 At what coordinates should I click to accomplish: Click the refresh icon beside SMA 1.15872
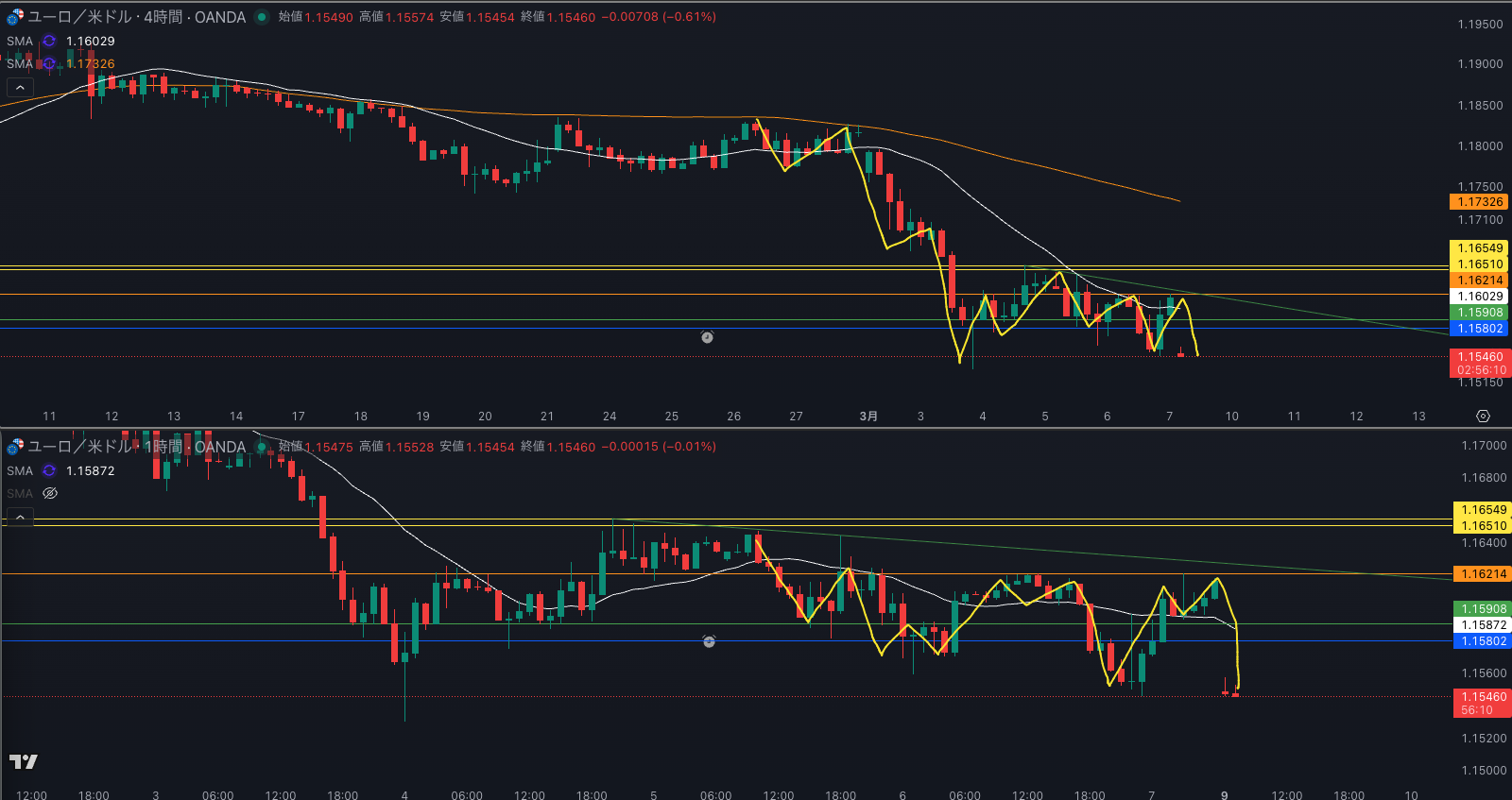tap(49, 471)
